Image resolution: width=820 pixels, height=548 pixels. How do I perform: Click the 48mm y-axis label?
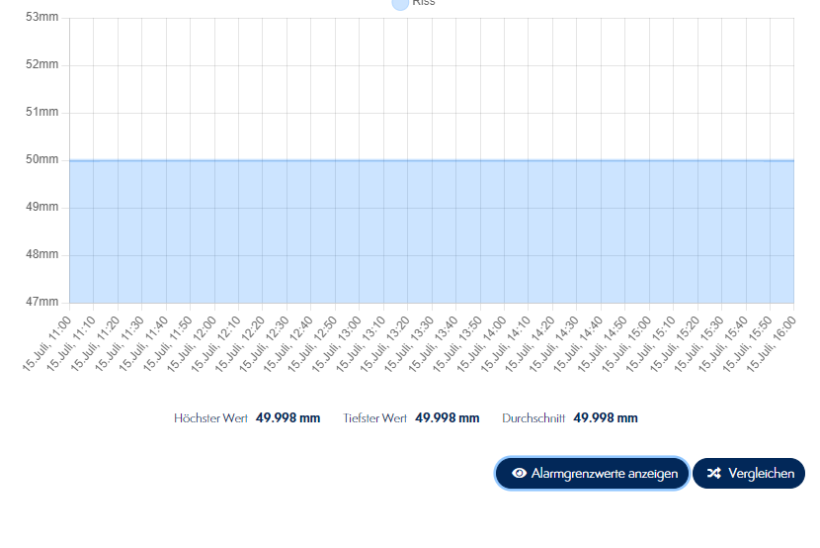pyautogui.click(x=42, y=255)
